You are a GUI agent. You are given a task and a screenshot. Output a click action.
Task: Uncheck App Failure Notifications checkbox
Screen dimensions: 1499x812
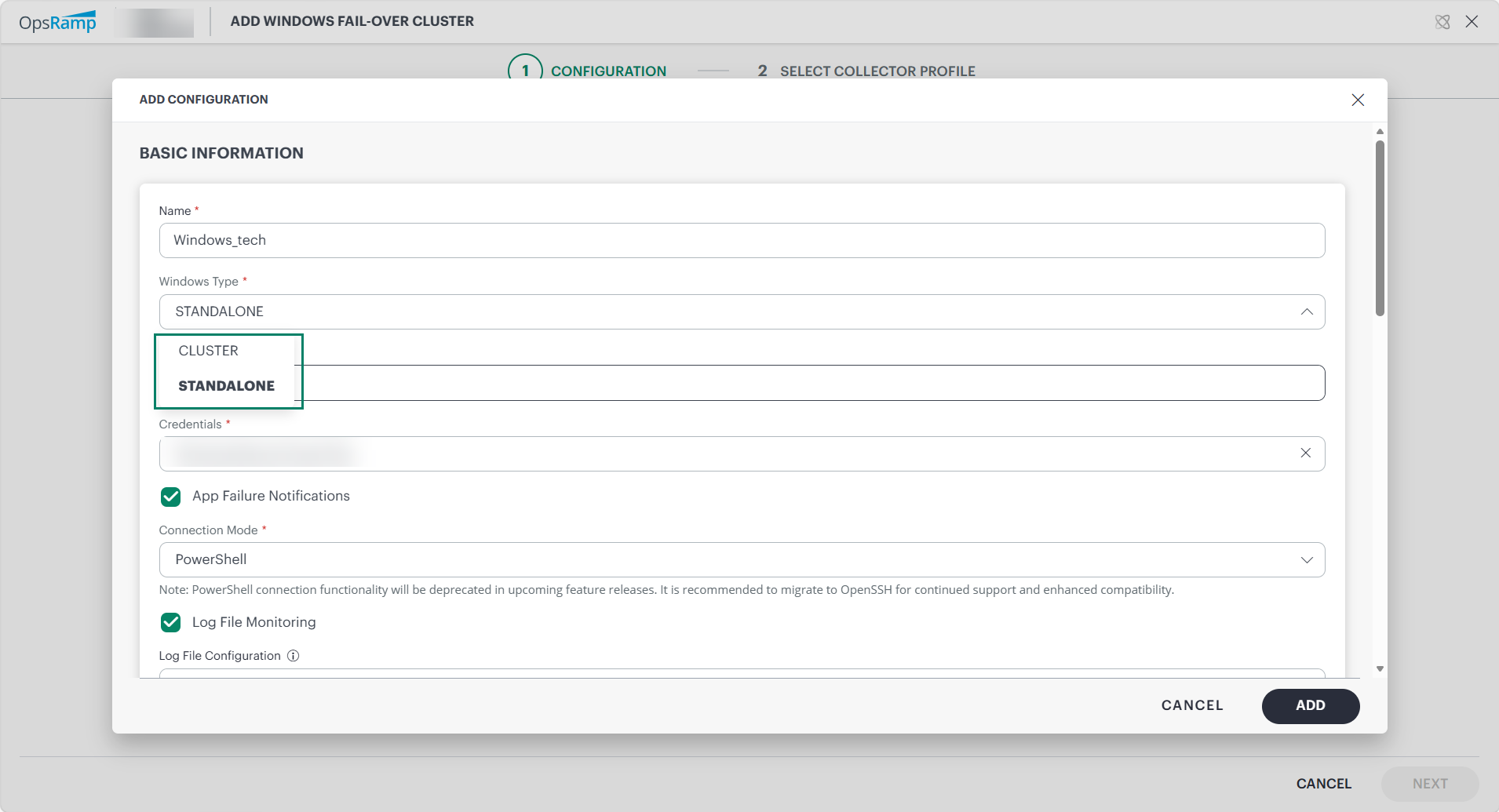pos(170,497)
